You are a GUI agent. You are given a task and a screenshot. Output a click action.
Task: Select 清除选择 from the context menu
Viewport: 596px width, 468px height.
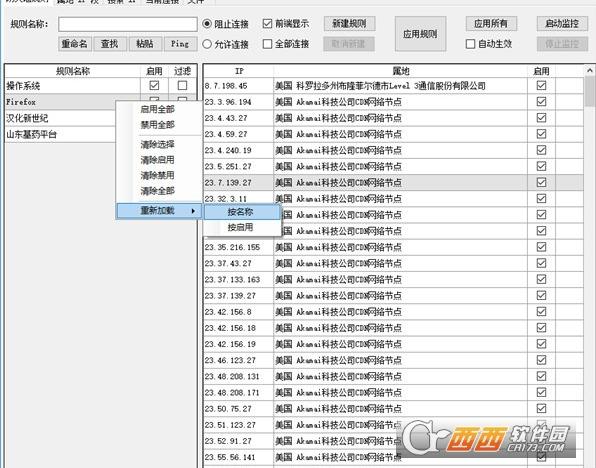(157, 144)
